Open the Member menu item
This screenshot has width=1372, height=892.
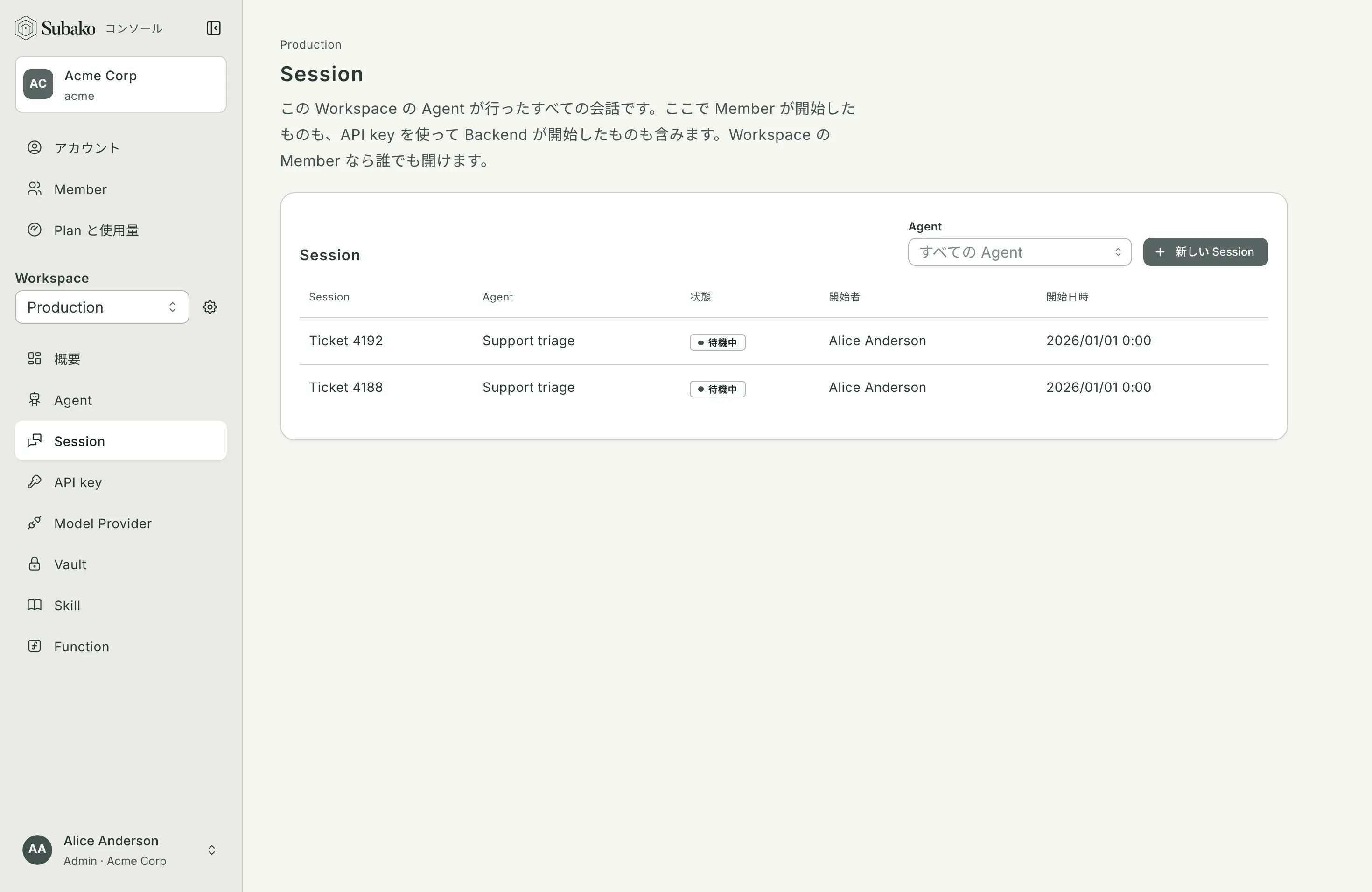click(x=120, y=189)
